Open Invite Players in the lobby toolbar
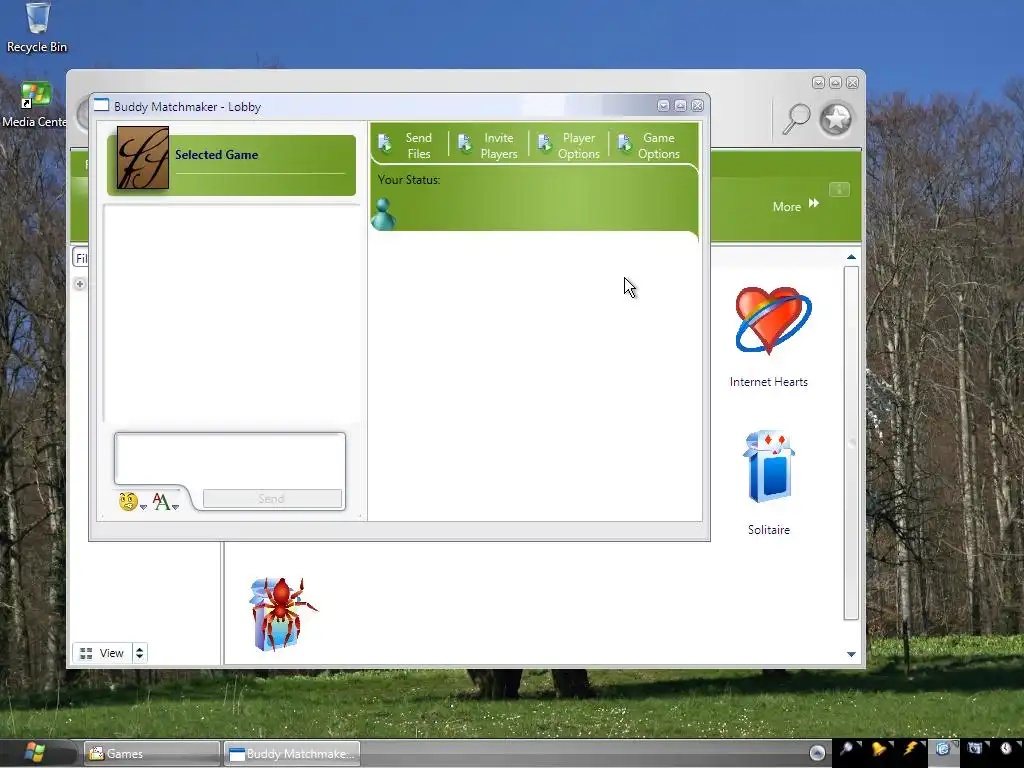This screenshot has width=1024, height=768. pos(487,146)
